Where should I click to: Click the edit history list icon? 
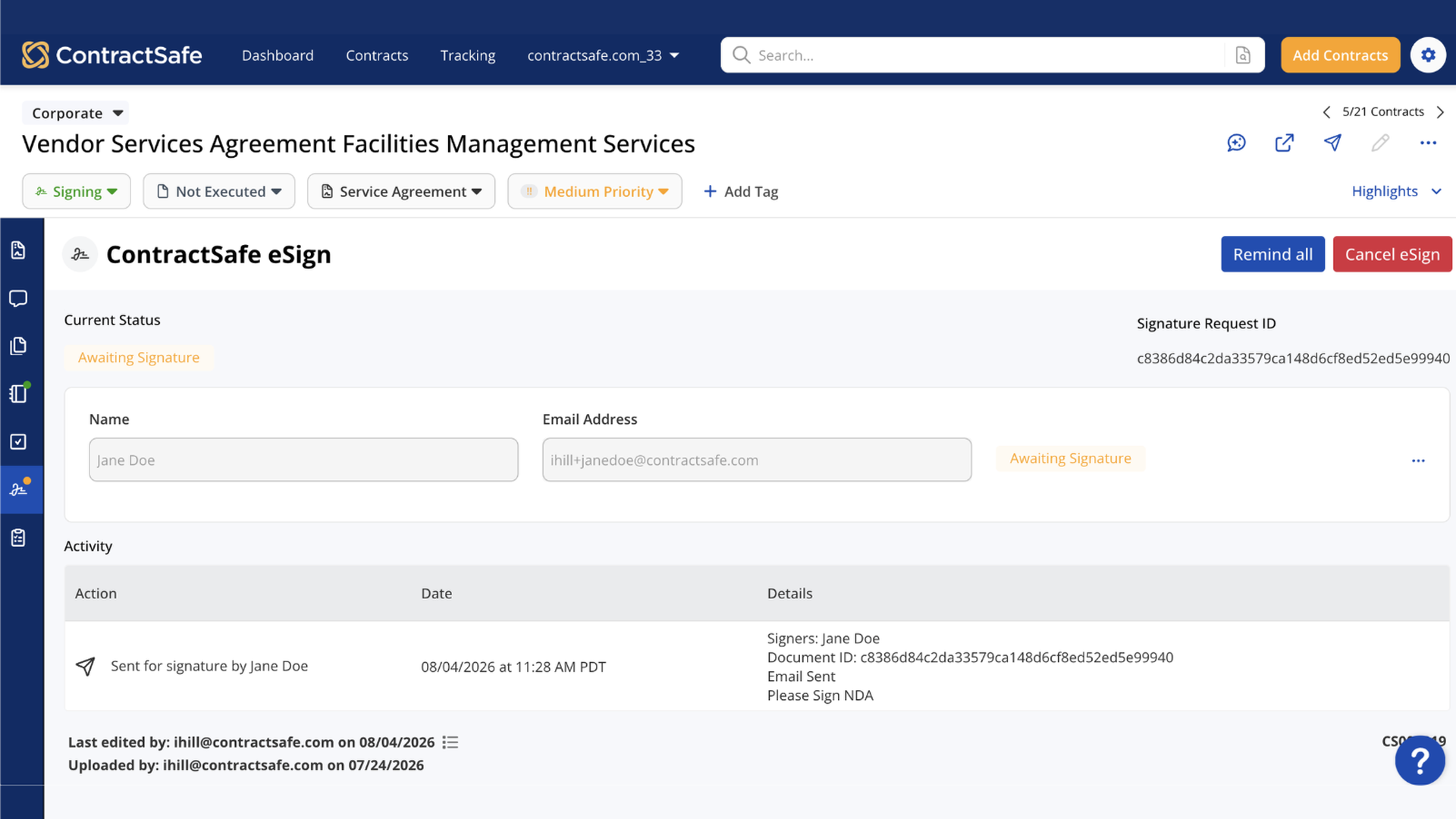(450, 742)
